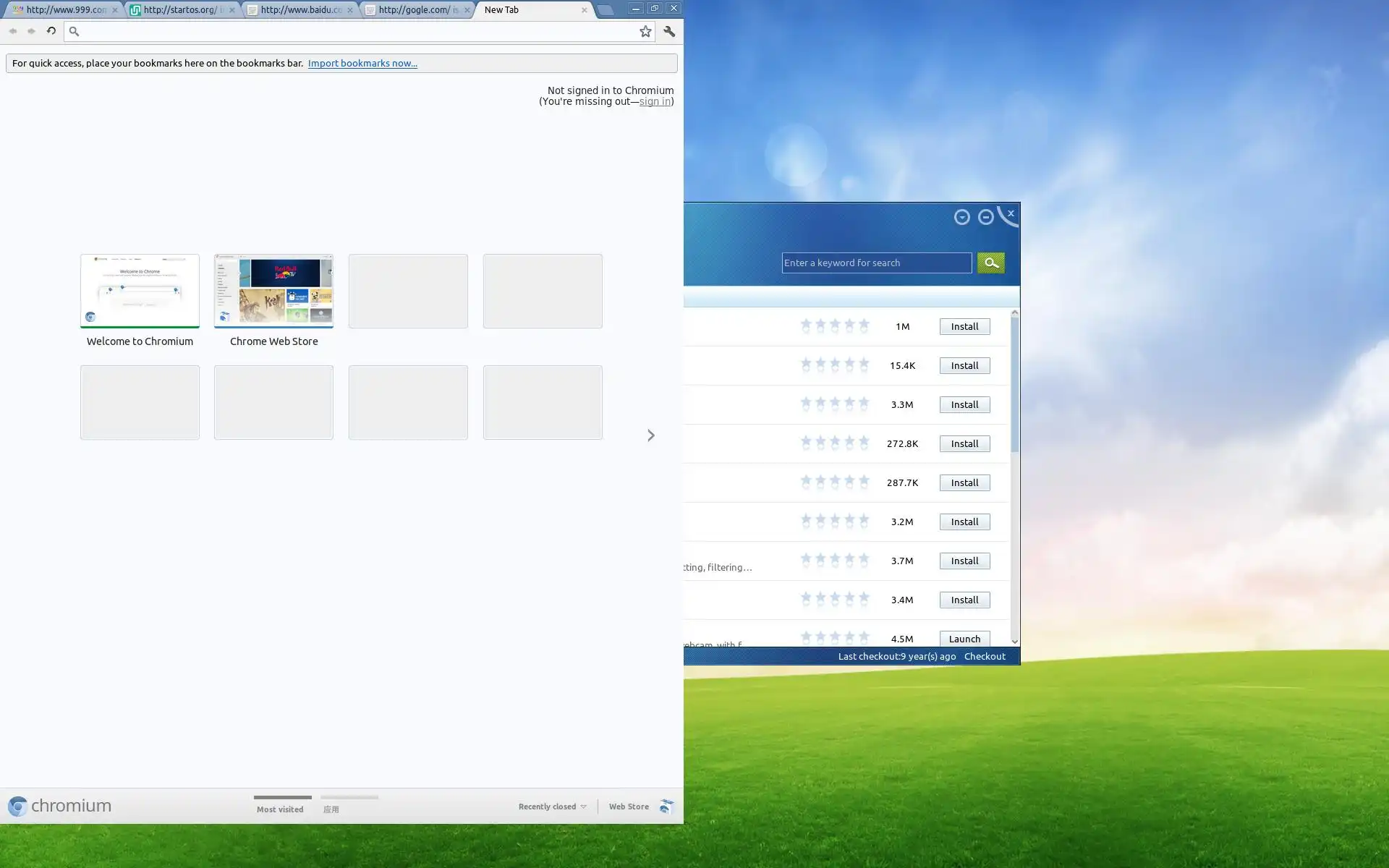Screen dimensions: 1389x868
Task: Open the Recently closed dropdown
Action: click(552, 807)
